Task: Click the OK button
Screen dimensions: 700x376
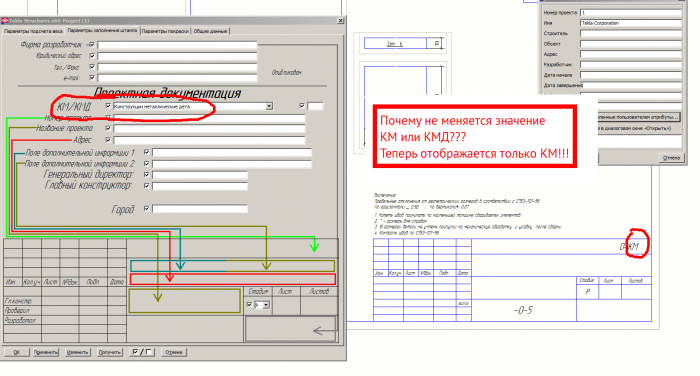Action: pyautogui.click(x=17, y=352)
